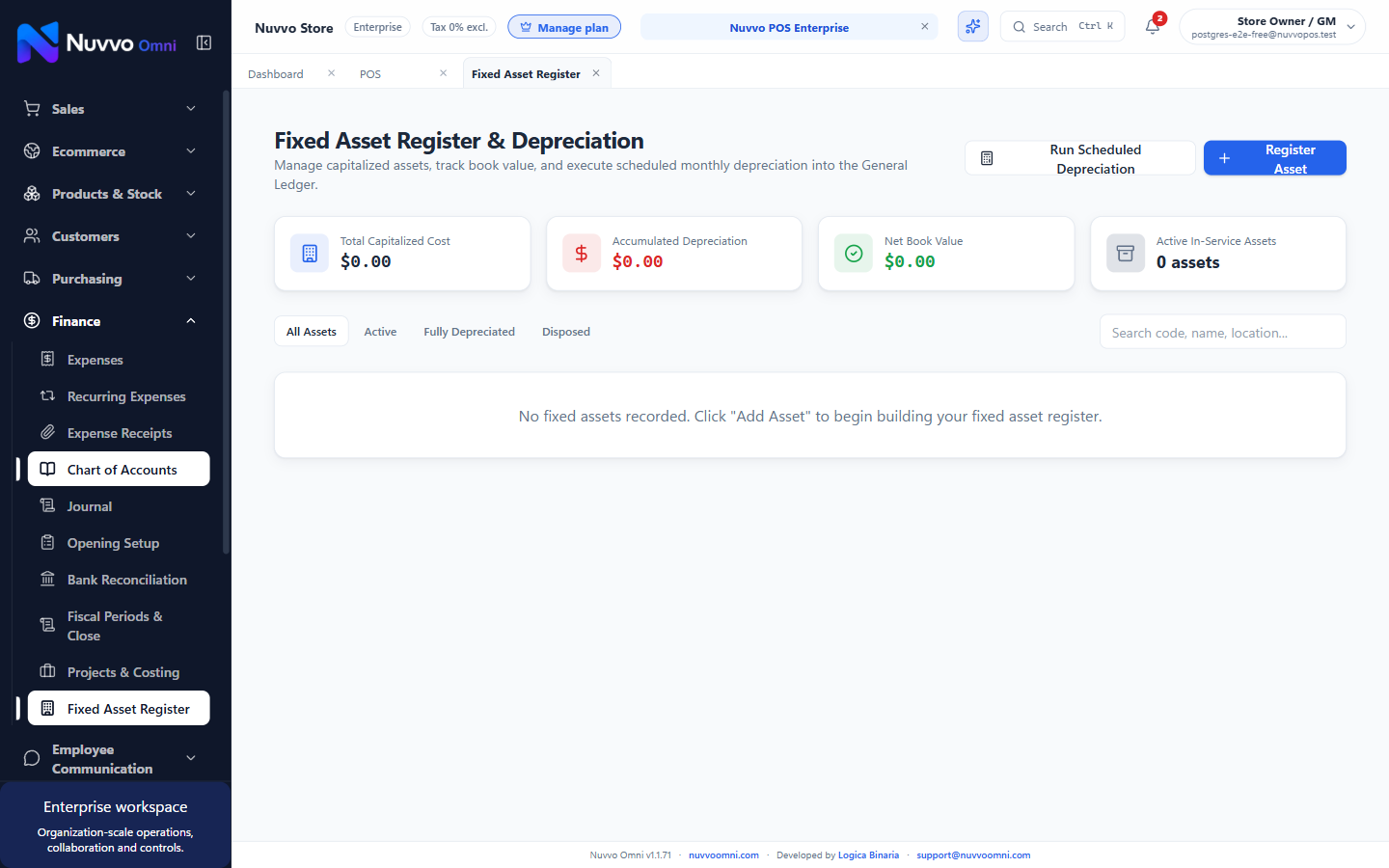The height and width of the screenshot is (868, 1389).
Task: Switch to the POS tab
Action: (x=370, y=74)
